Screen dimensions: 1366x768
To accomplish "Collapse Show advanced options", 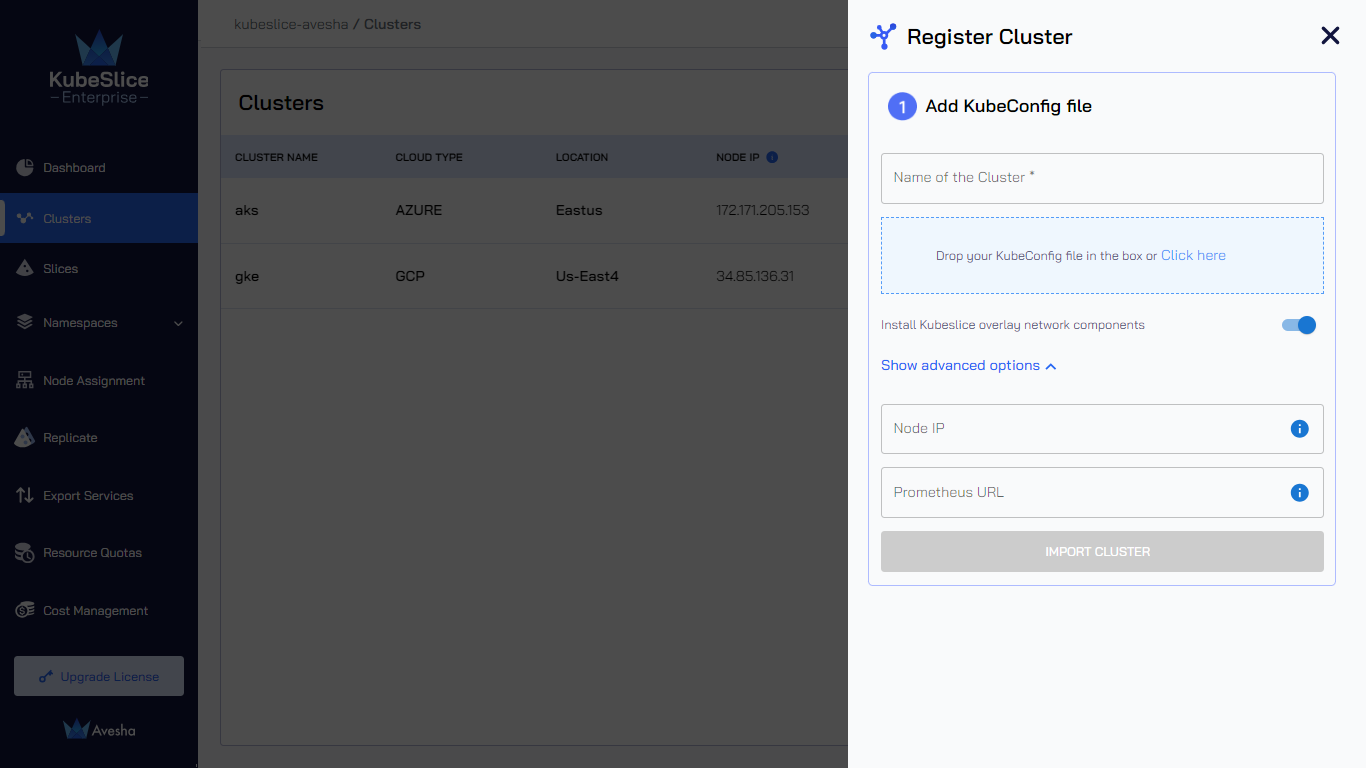I will (968, 366).
